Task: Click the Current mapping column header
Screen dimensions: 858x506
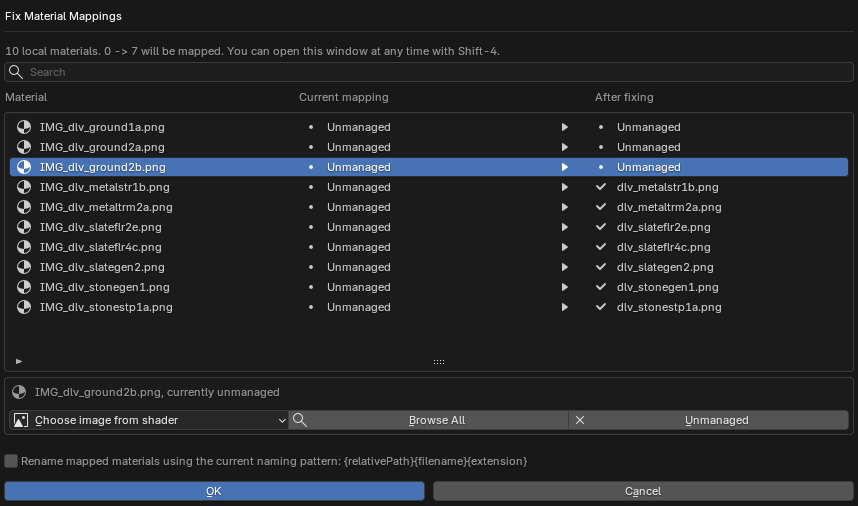Action: pyautogui.click(x=344, y=97)
